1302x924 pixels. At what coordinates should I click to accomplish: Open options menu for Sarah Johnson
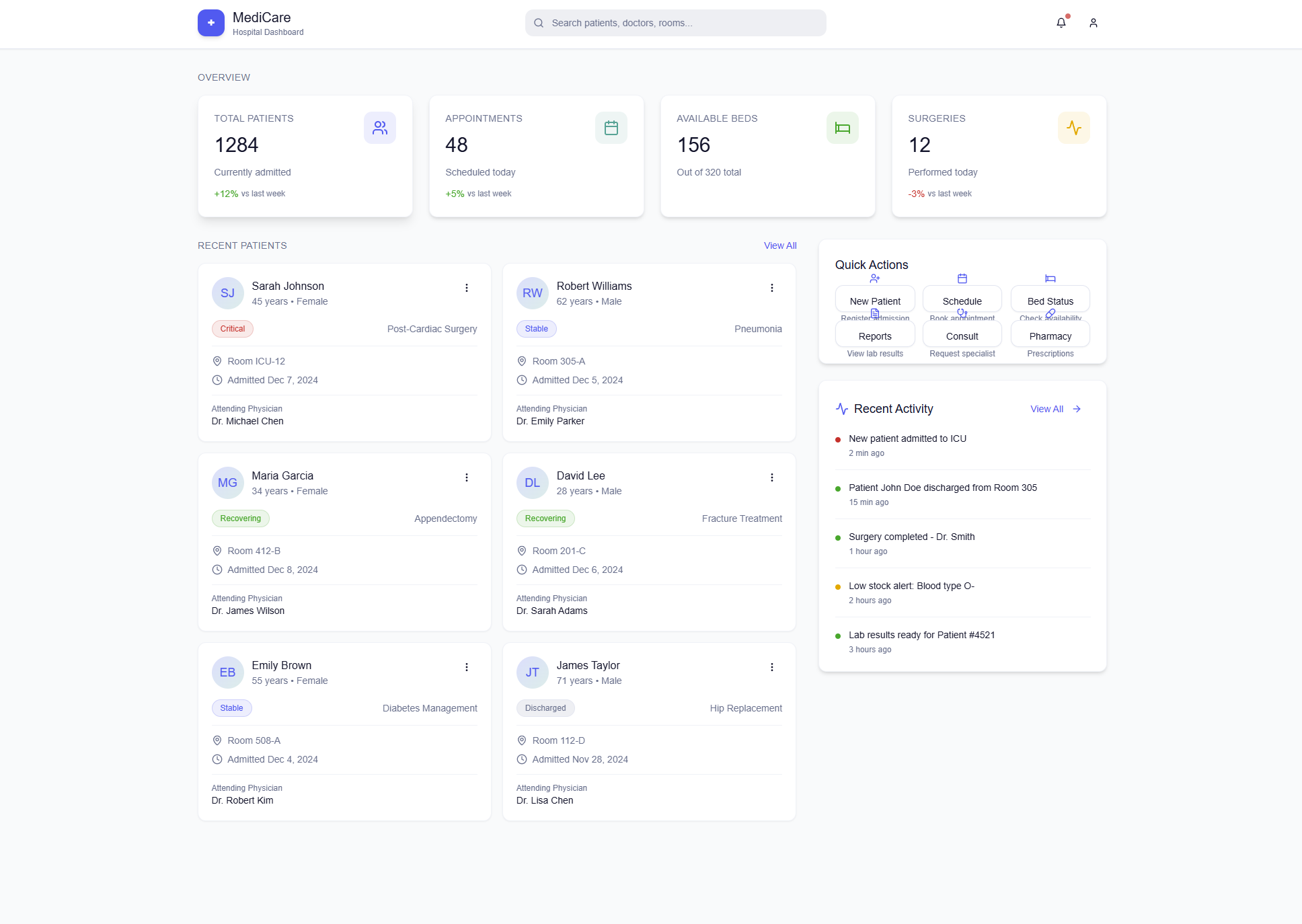click(x=466, y=288)
